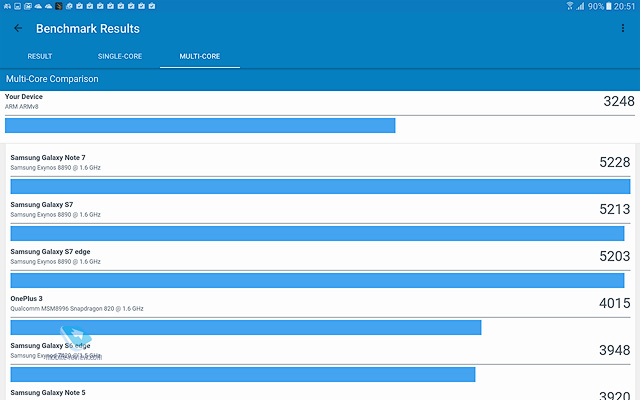Switch to the RESULT tab

coord(40,56)
